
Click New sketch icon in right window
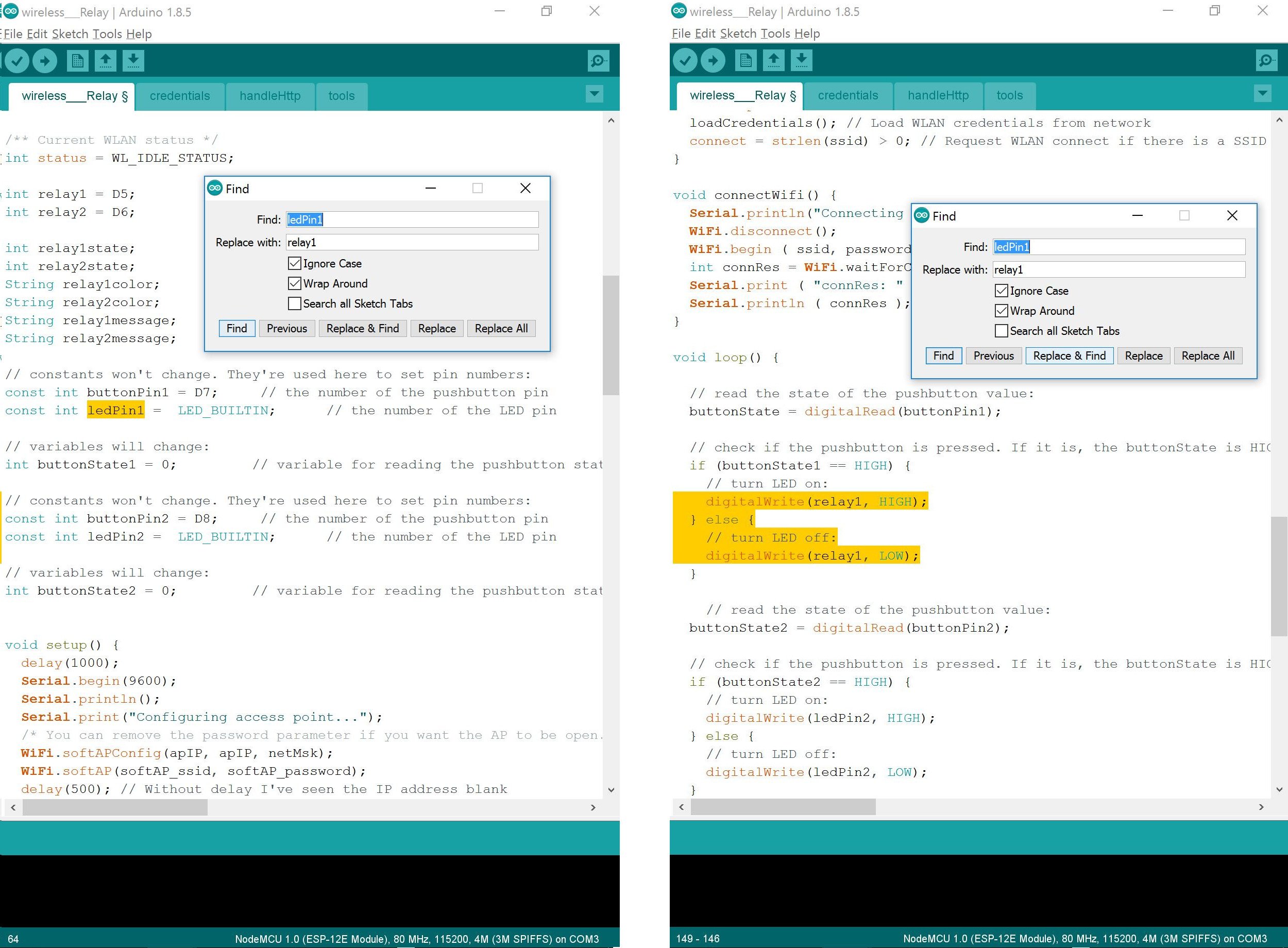745,60
